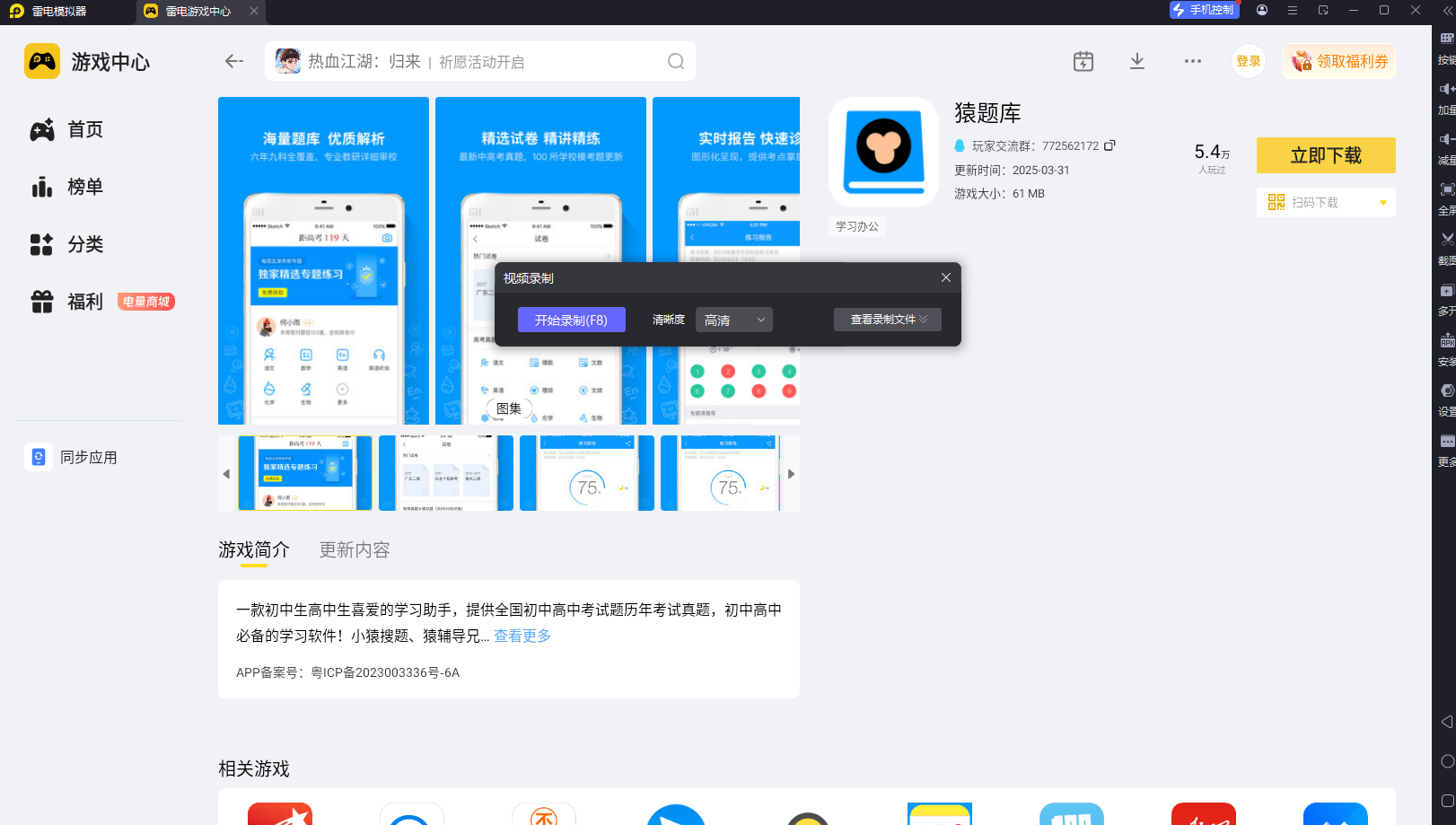
Task: Click the 查看更多 link
Action: click(x=522, y=636)
